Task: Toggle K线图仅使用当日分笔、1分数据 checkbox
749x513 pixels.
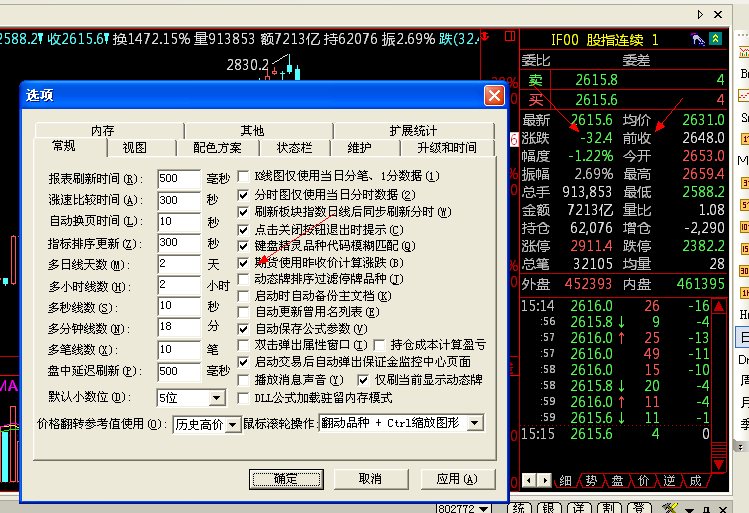Action: coord(243,176)
